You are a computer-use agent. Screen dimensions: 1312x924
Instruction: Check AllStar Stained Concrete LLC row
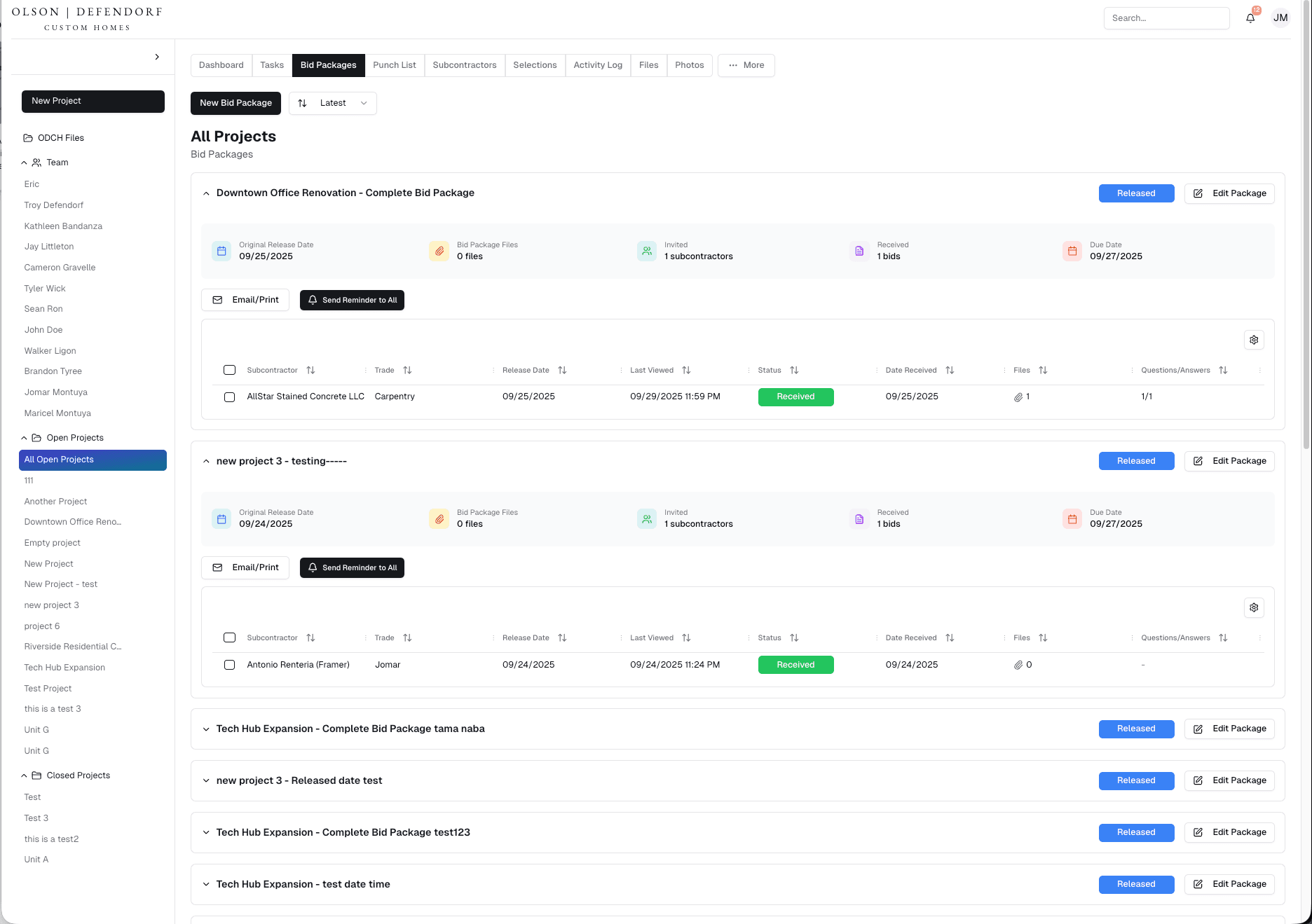(229, 397)
